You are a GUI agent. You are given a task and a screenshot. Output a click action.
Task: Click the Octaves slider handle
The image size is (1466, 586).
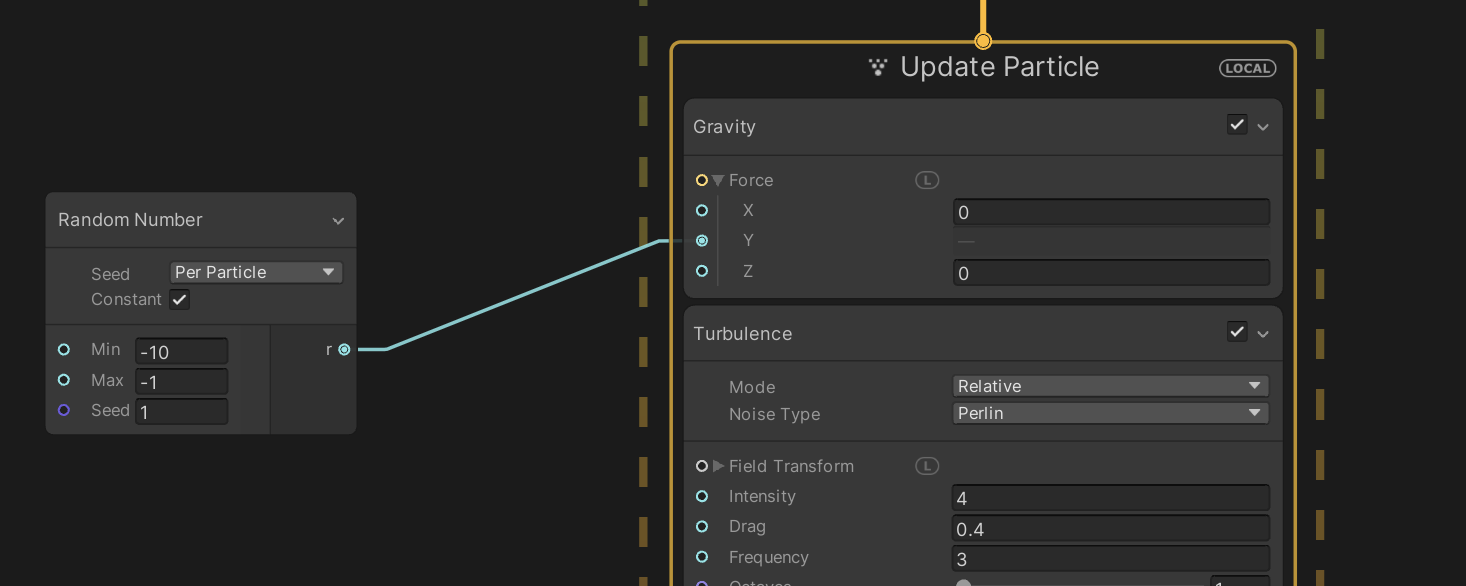(963, 583)
